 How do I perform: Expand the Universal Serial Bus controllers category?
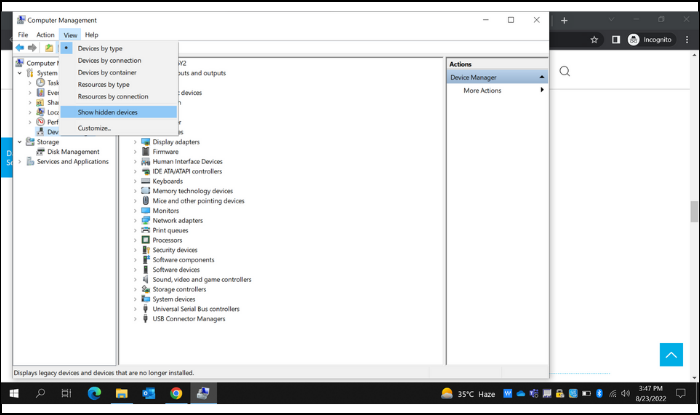(x=135, y=309)
